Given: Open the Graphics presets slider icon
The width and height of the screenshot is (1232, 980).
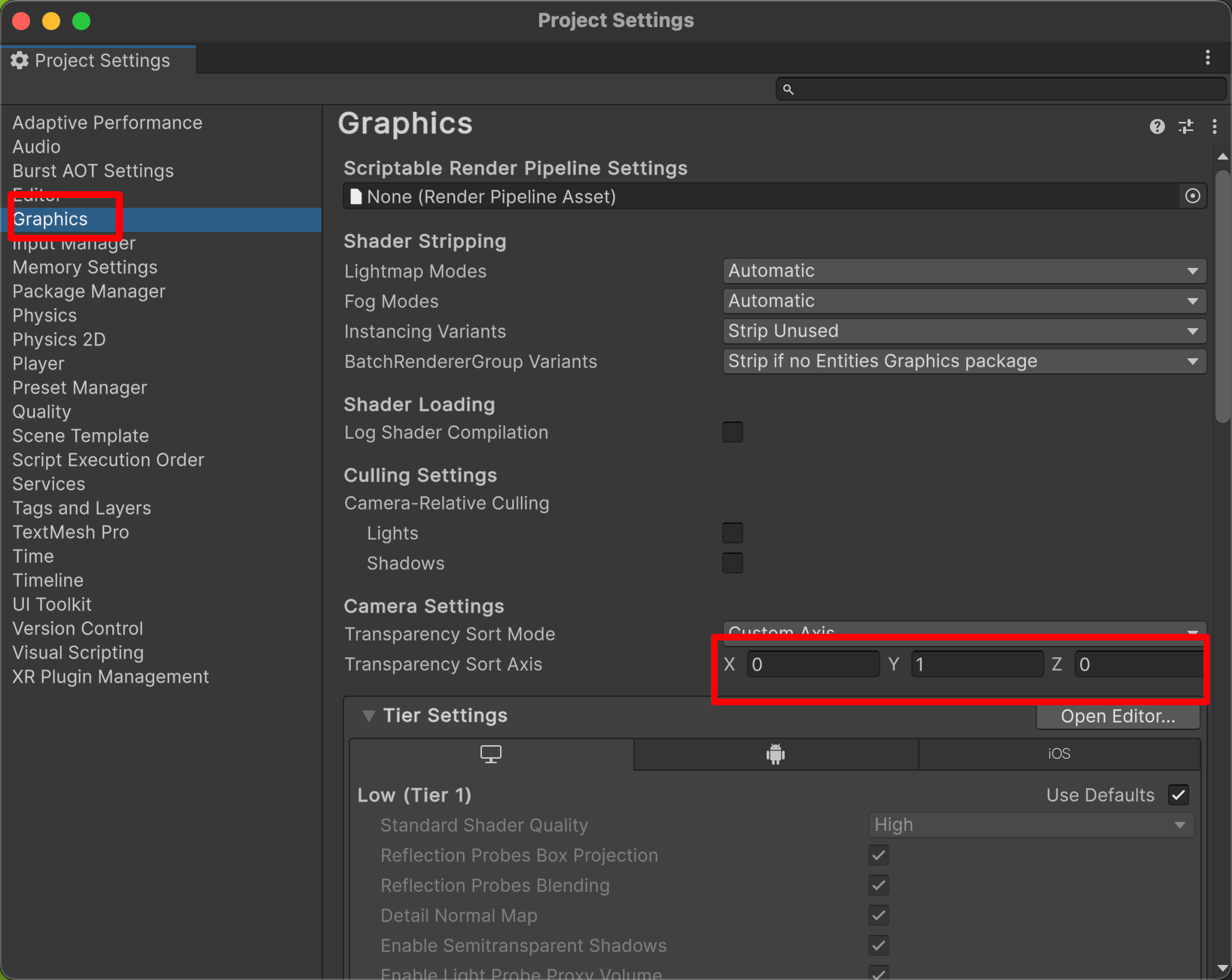Looking at the screenshot, I should coord(1186,126).
